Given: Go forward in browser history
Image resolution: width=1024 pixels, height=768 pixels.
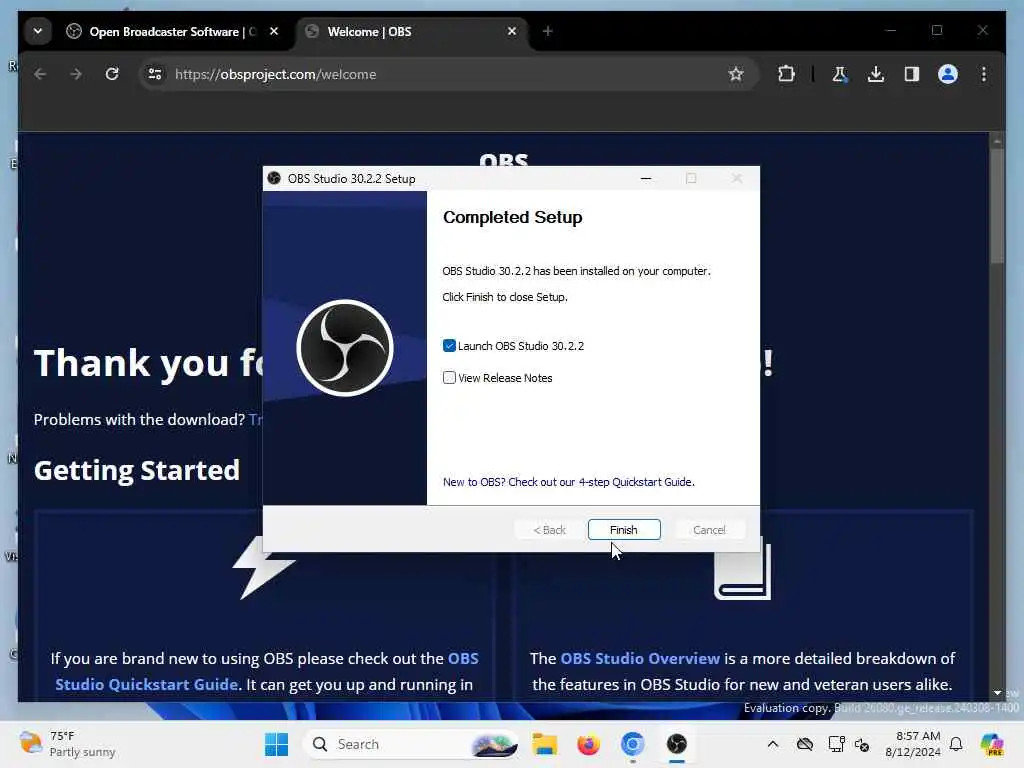Looking at the screenshot, I should 76,74.
